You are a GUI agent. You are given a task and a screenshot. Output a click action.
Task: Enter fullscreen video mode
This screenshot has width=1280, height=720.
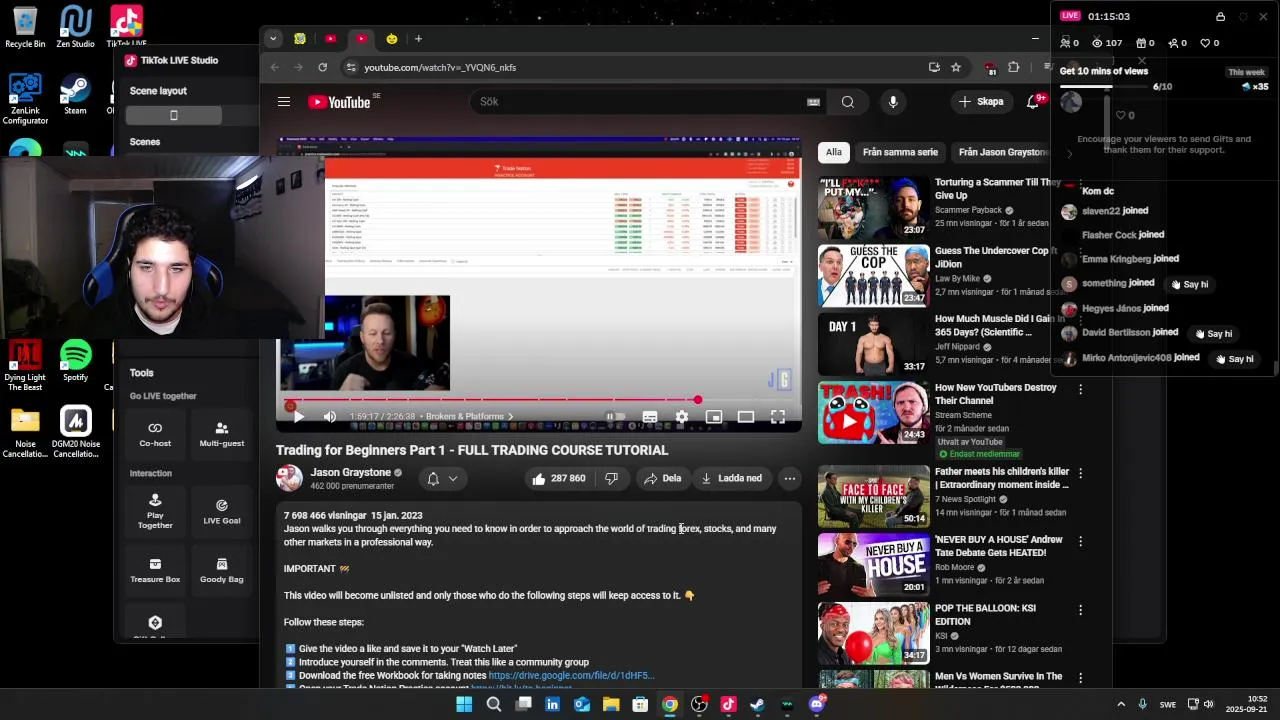(778, 417)
